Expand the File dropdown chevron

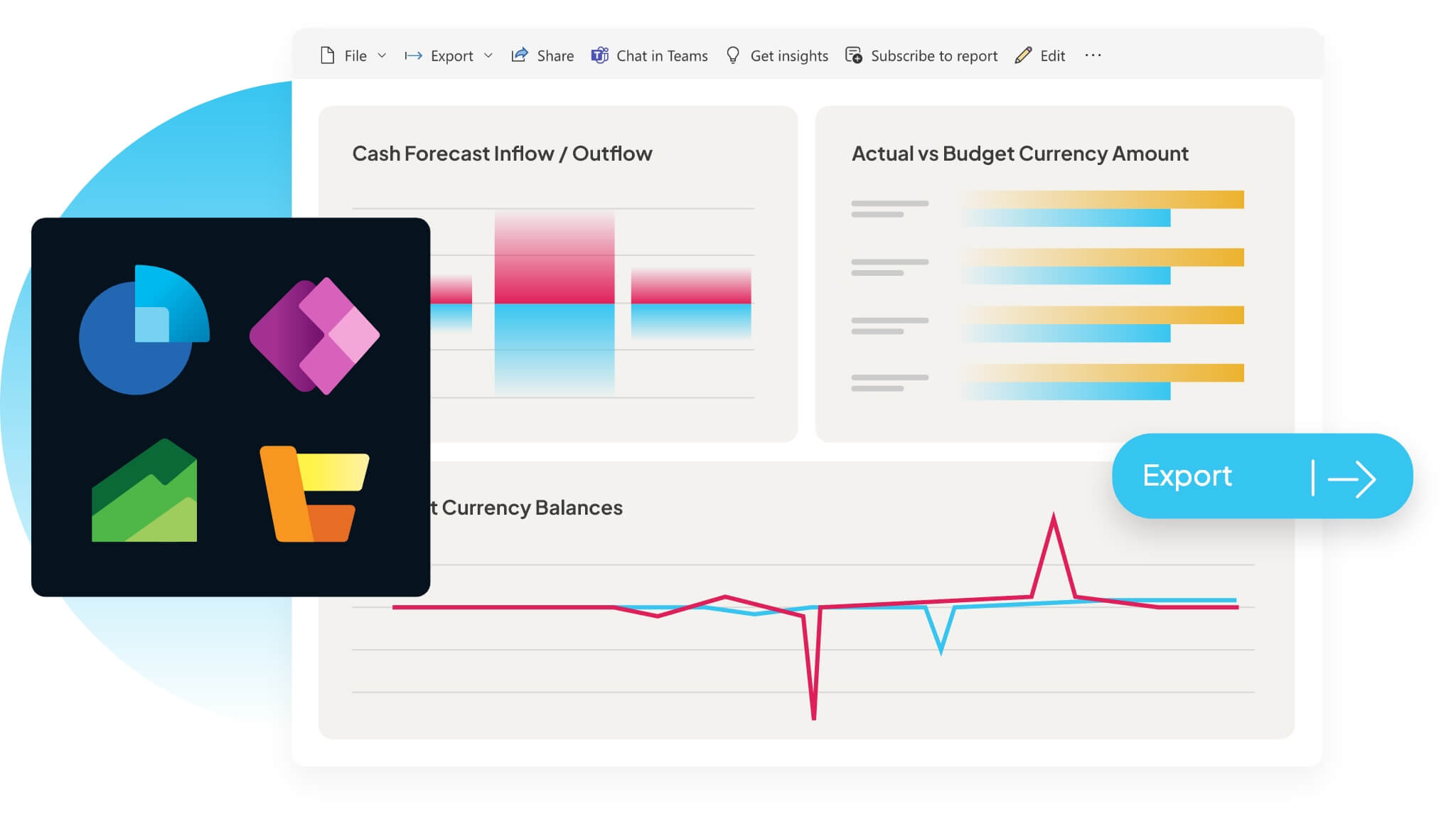382,55
